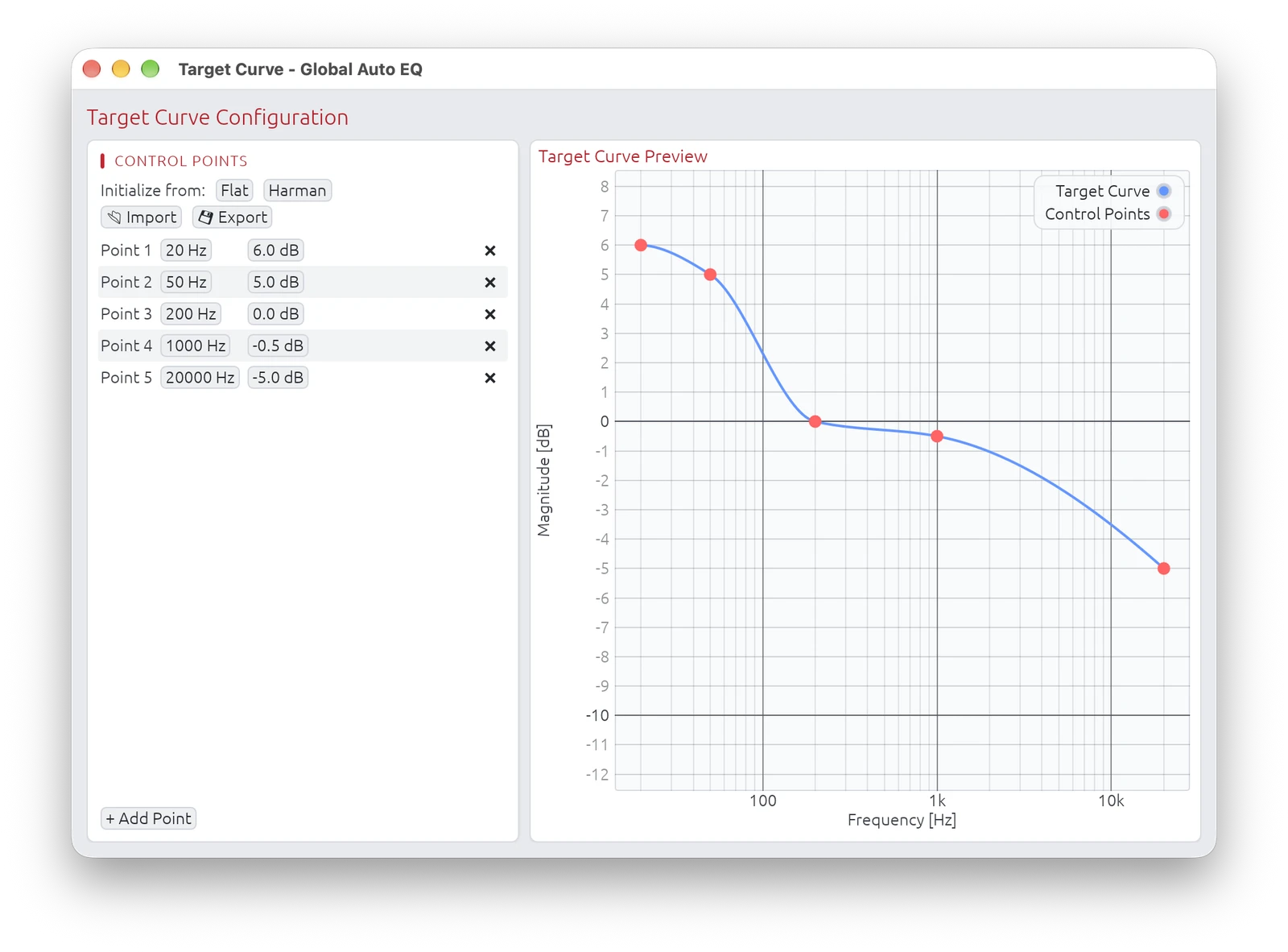Image resolution: width=1288 pixels, height=952 pixels.
Task: Click the Export button with disk icon
Action: pos(233,217)
